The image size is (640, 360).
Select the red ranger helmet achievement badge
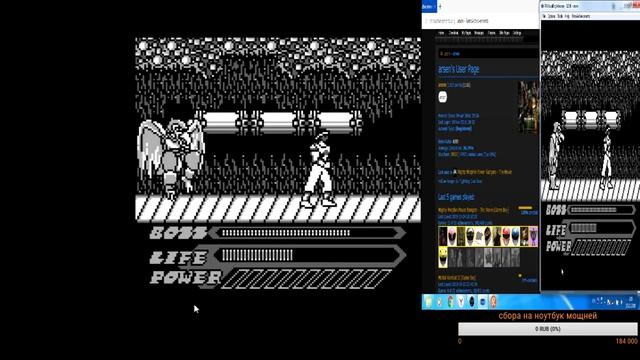click(506, 237)
